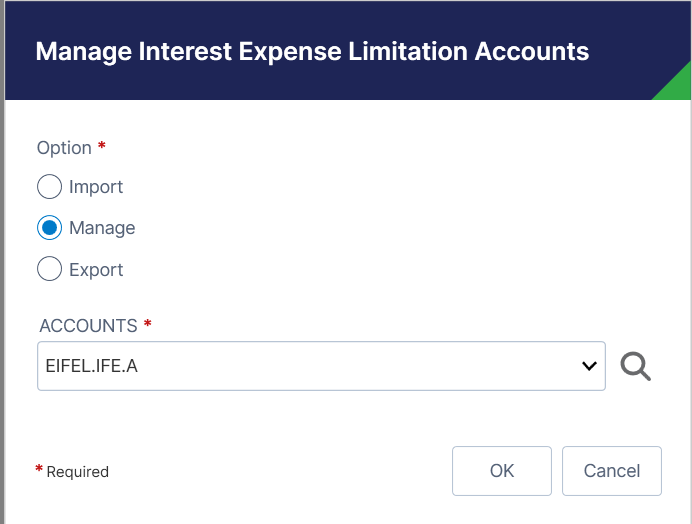The width and height of the screenshot is (692, 524).
Task: Click the red asterisk next to ACCOUNTS
Action: [148, 325]
